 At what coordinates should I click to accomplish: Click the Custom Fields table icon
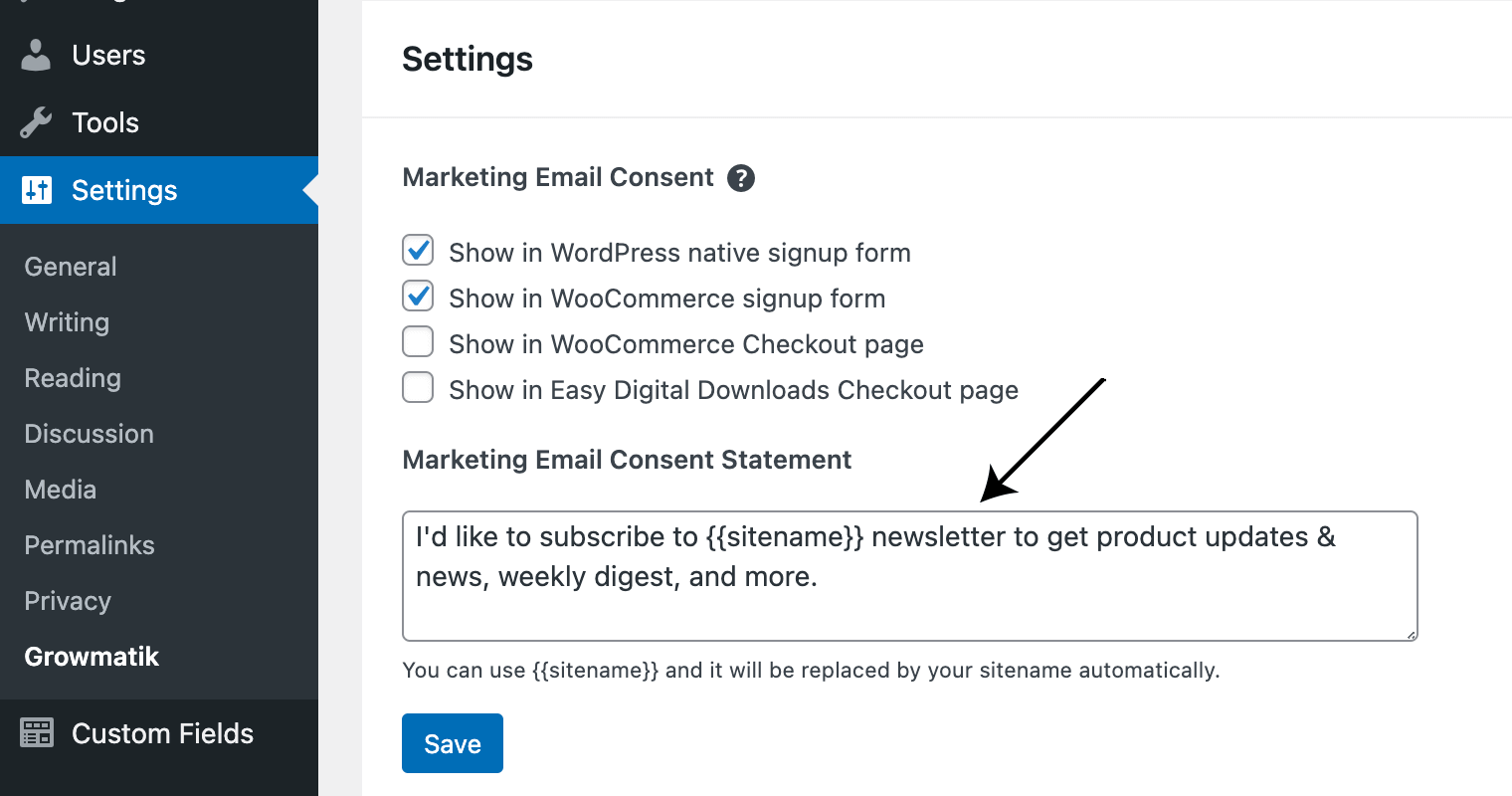(37, 733)
